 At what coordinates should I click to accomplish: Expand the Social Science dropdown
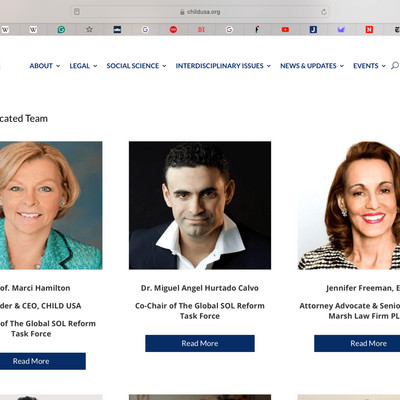[x=136, y=66]
